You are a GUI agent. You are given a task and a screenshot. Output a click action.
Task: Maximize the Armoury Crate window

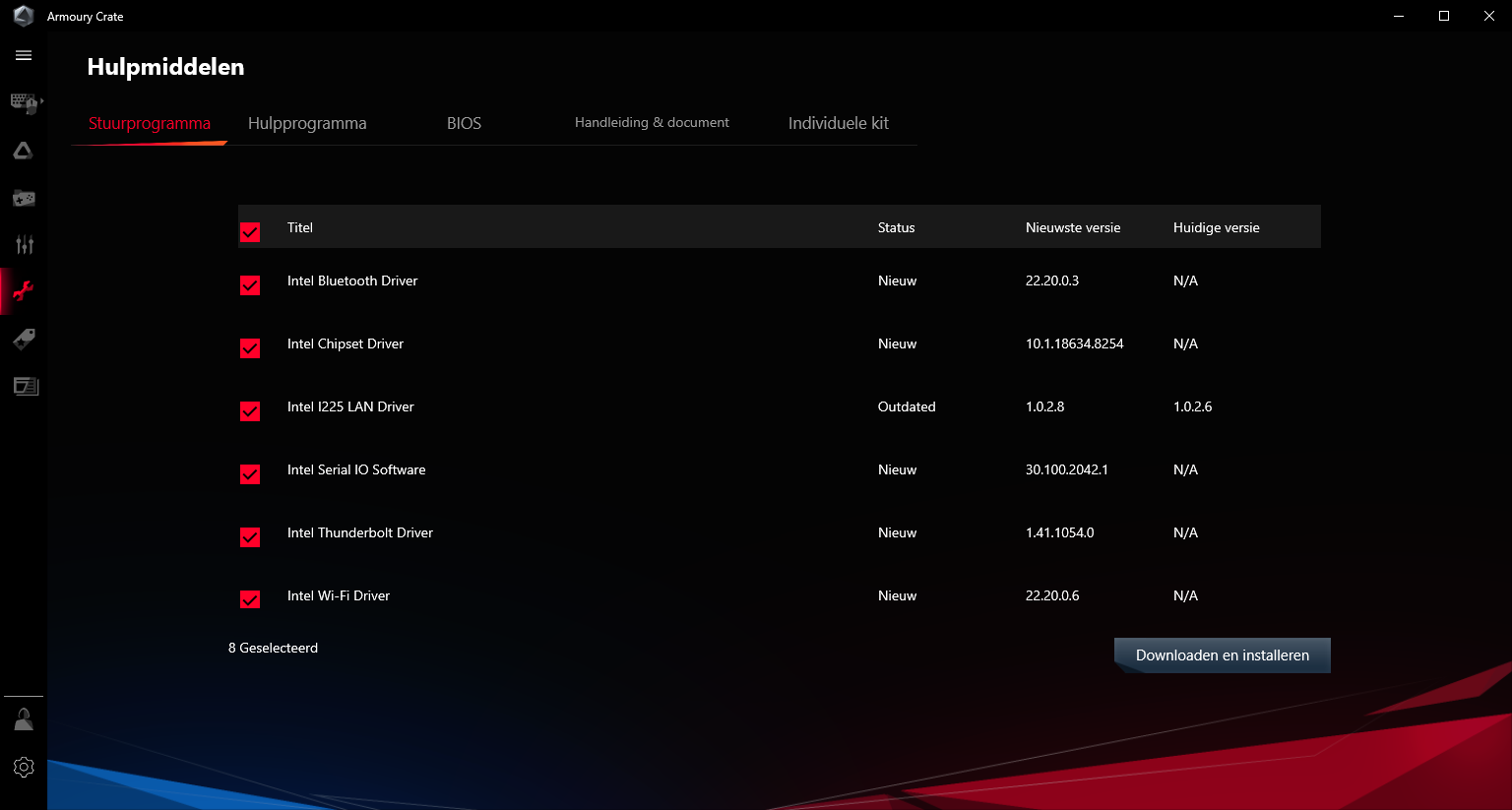click(x=1444, y=16)
